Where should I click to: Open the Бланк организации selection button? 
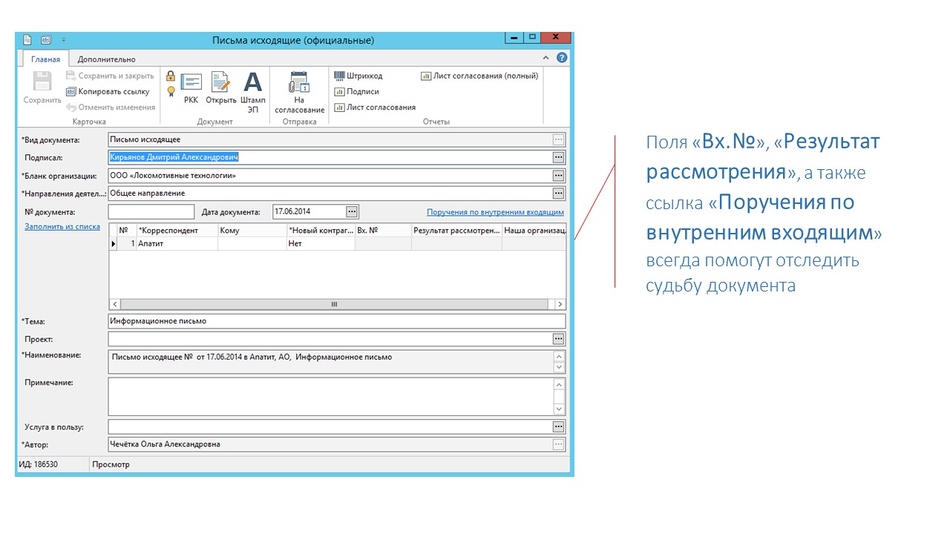(558, 176)
